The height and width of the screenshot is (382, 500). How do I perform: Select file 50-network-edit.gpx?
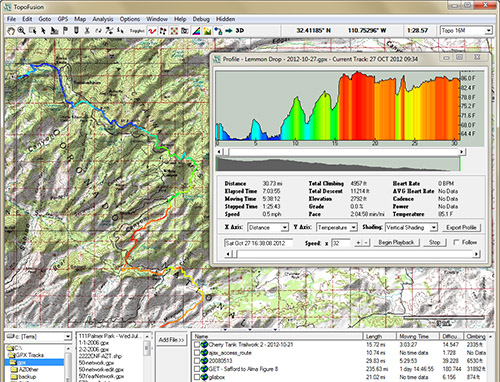click(101, 369)
